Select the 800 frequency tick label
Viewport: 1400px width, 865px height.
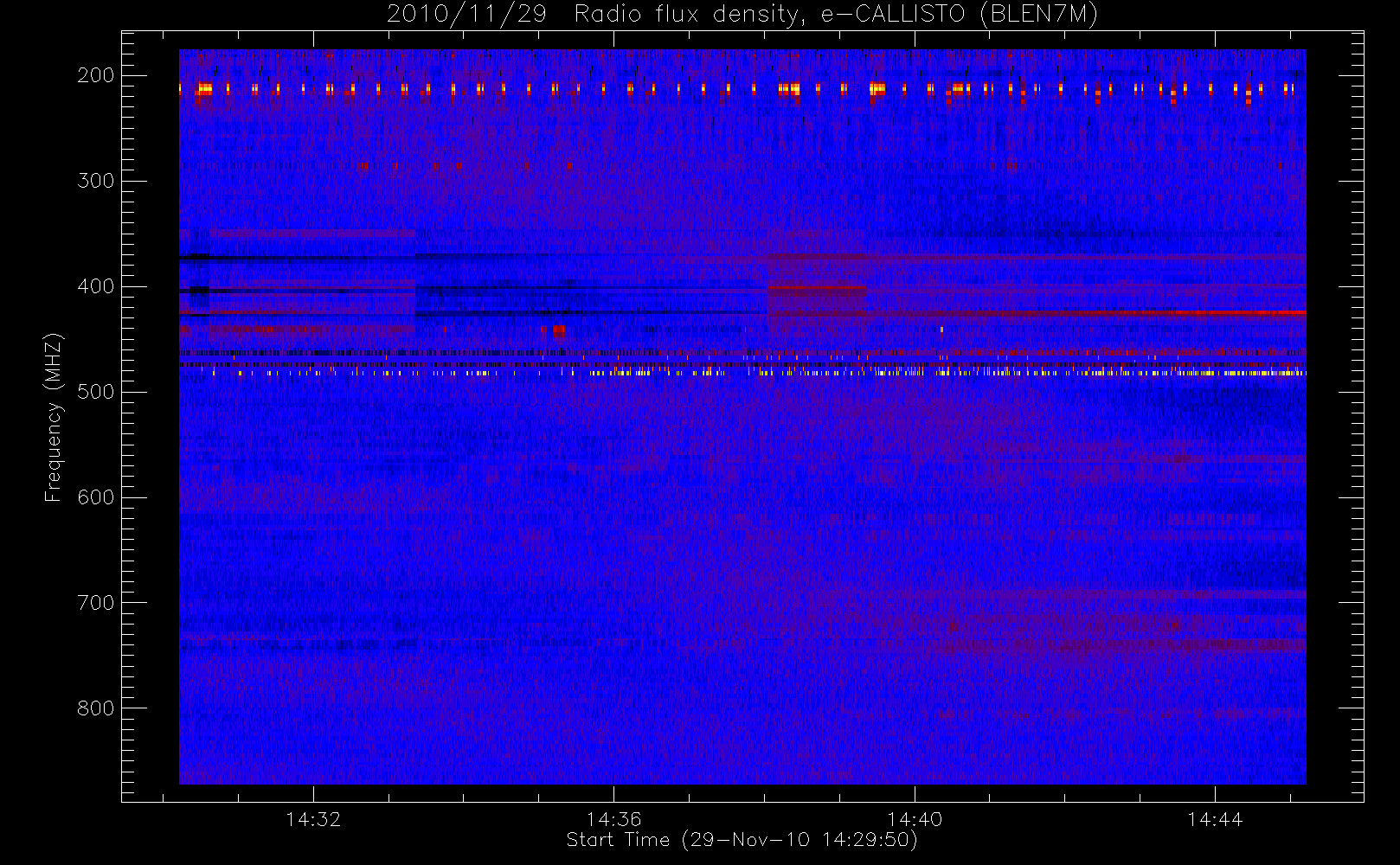(96, 708)
